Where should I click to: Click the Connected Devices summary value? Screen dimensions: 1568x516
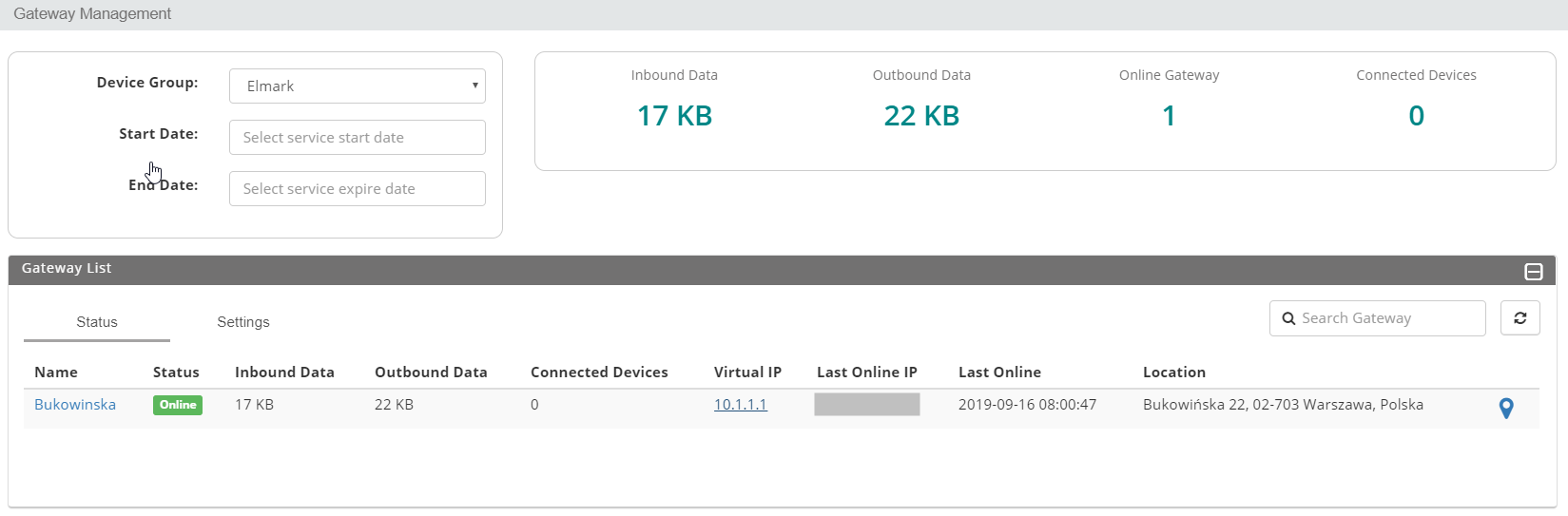click(x=1416, y=116)
